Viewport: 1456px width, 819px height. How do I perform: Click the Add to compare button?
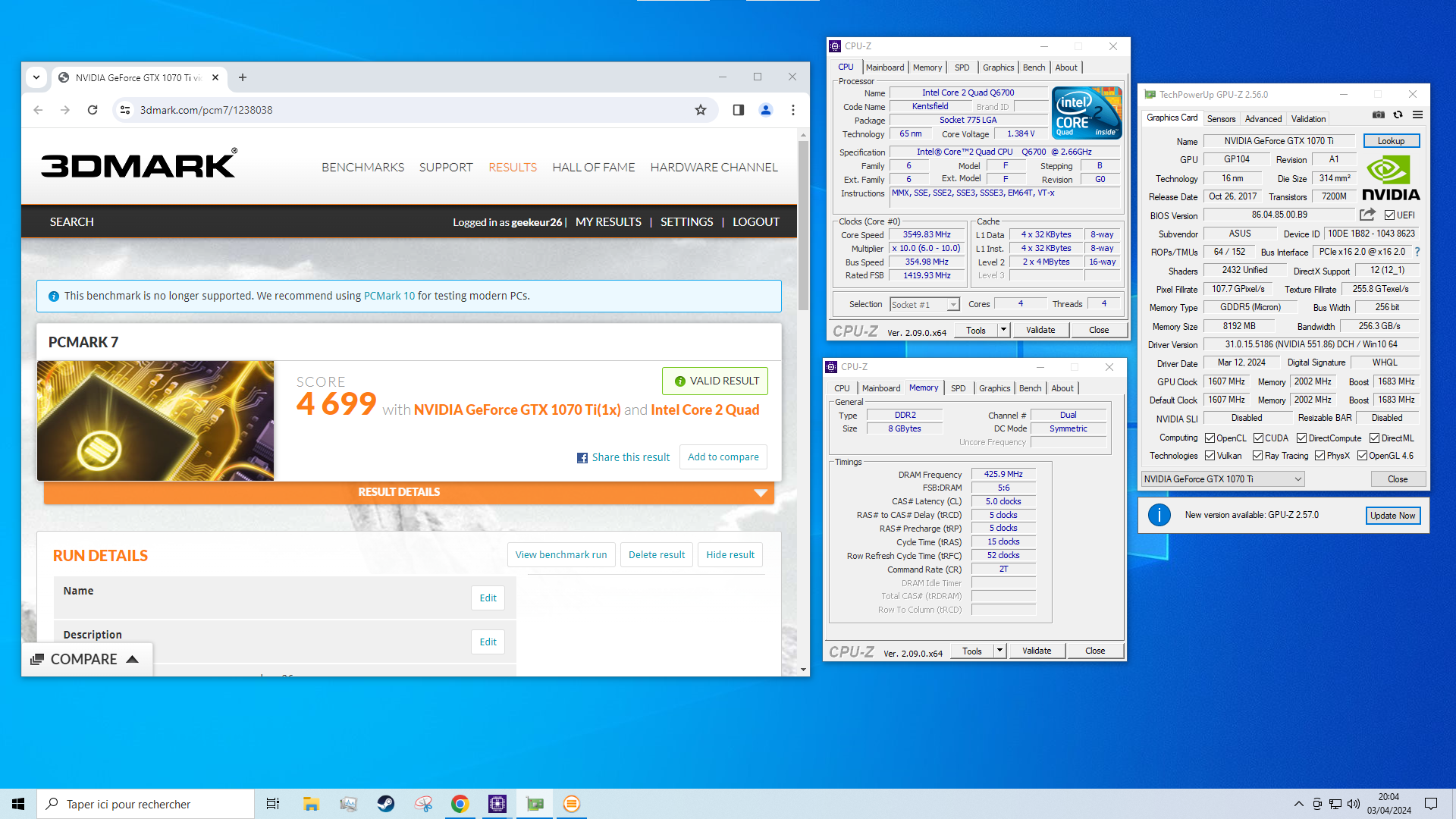point(723,457)
